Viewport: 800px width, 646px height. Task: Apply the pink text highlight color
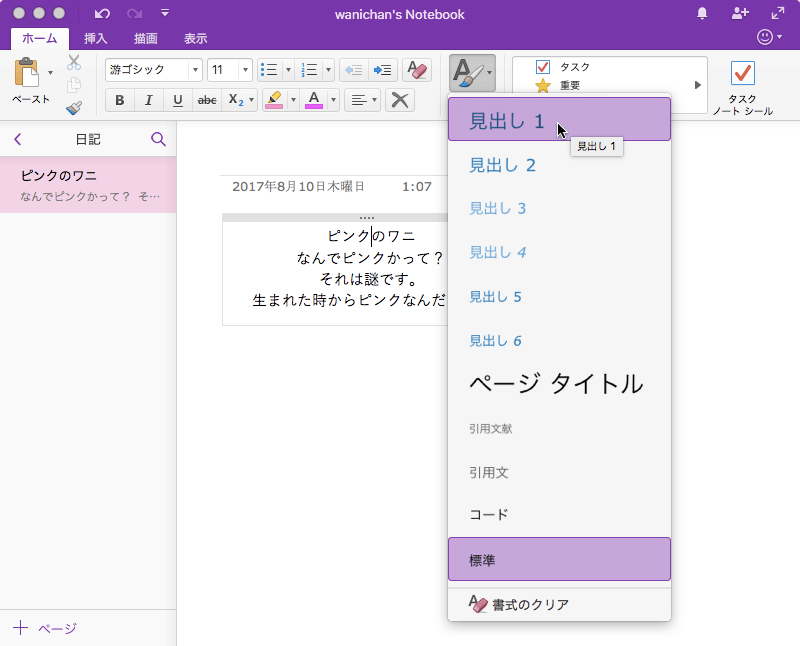click(273, 100)
